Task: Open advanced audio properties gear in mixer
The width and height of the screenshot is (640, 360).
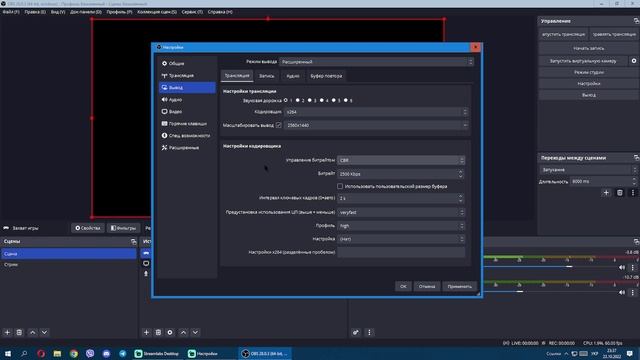Action: (x=356, y=332)
